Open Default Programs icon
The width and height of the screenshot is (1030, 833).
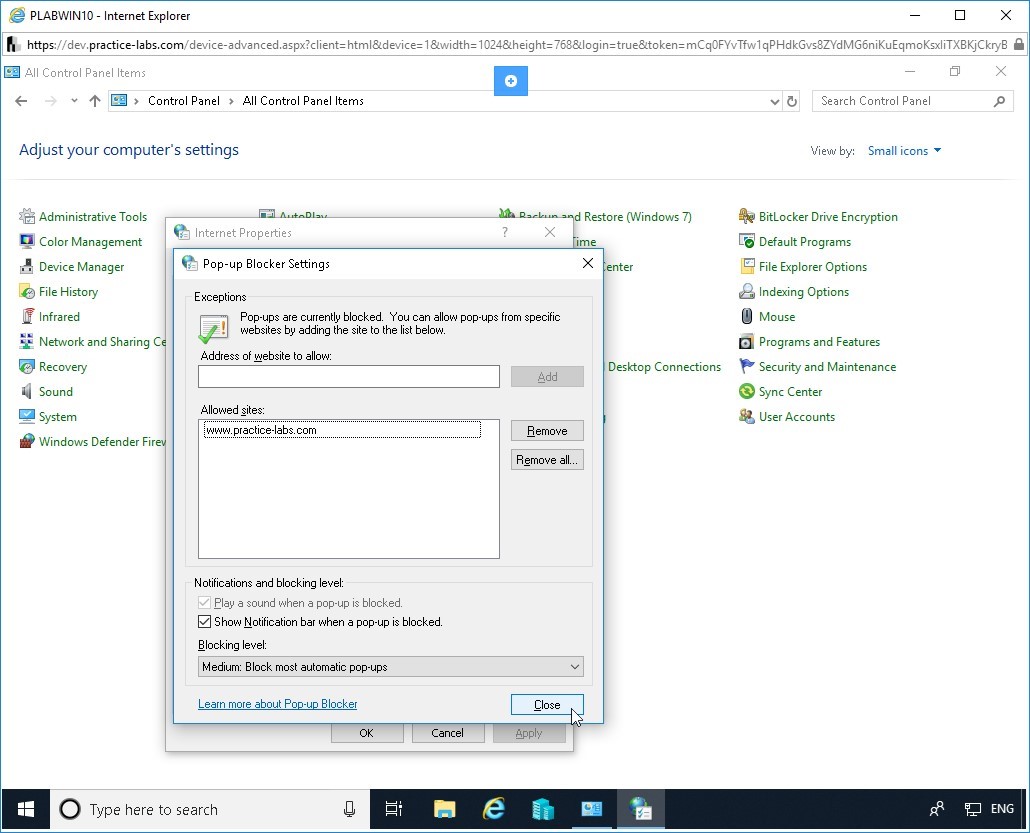(746, 241)
